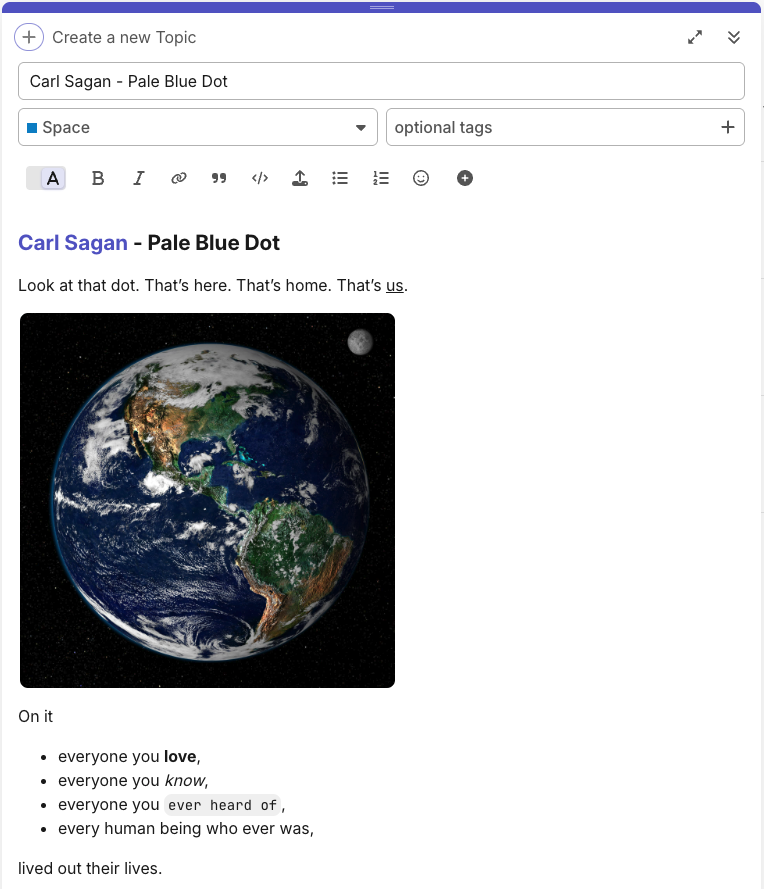Click the blockquote icon

pyautogui.click(x=219, y=178)
